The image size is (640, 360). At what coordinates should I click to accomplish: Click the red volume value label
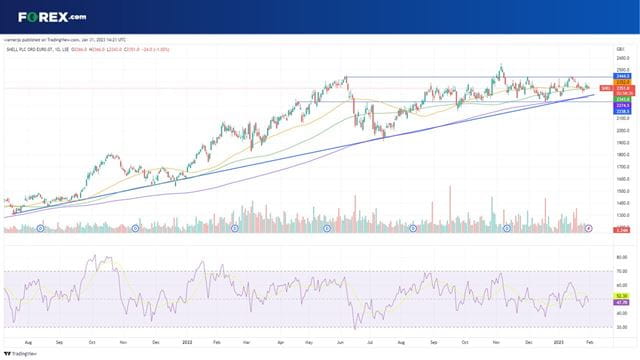(622, 231)
